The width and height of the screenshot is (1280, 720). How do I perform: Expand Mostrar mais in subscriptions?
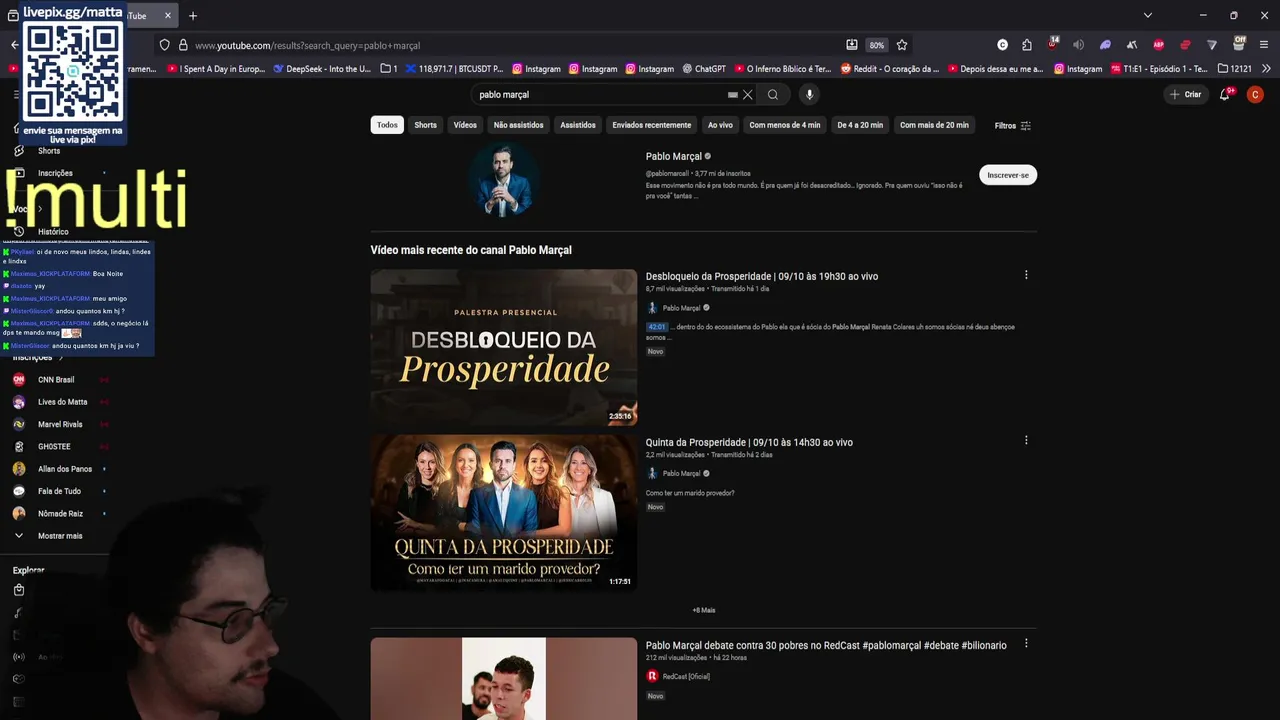click(x=60, y=536)
